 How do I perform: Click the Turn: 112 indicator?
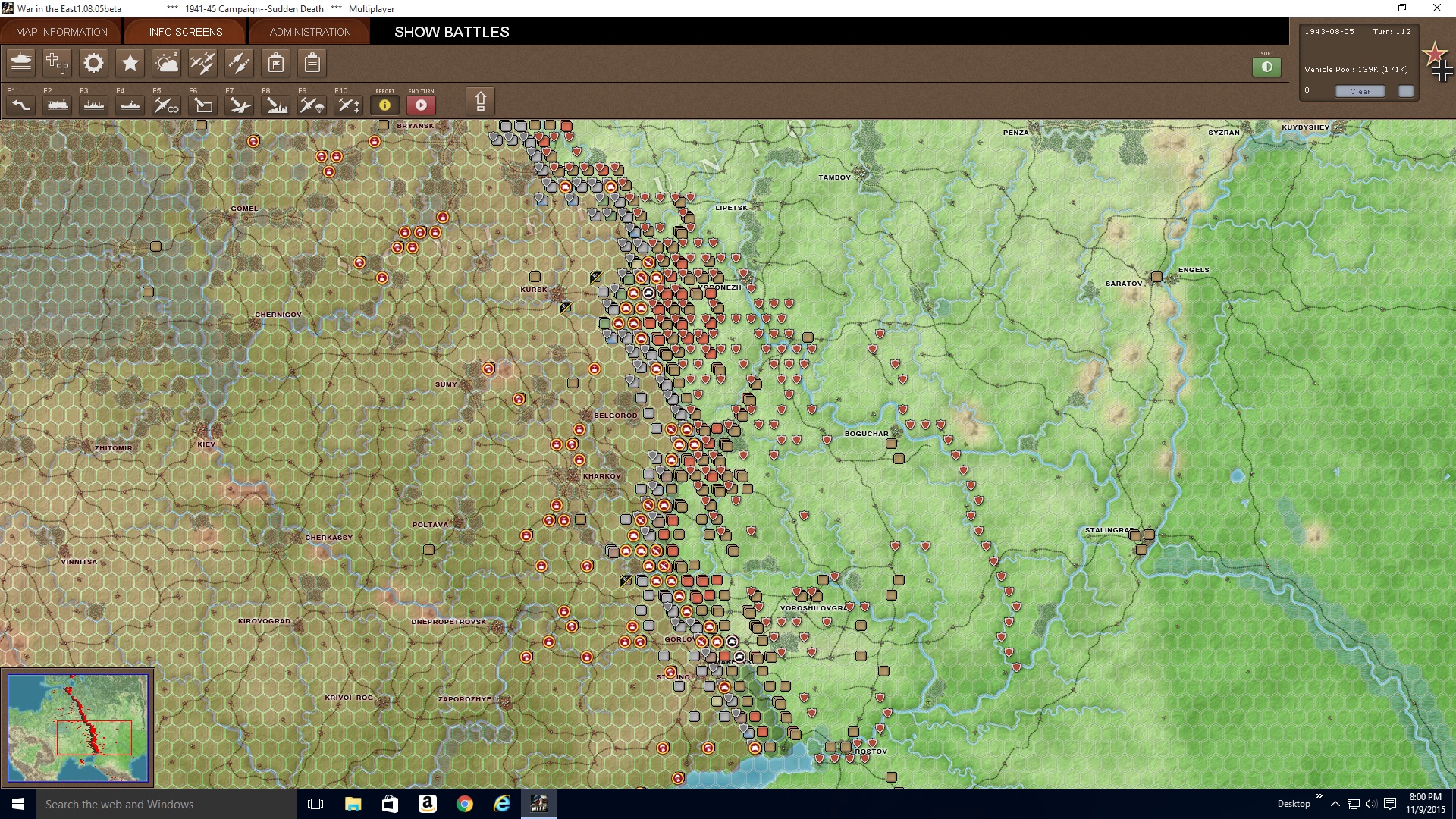pyautogui.click(x=1392, y=32)
